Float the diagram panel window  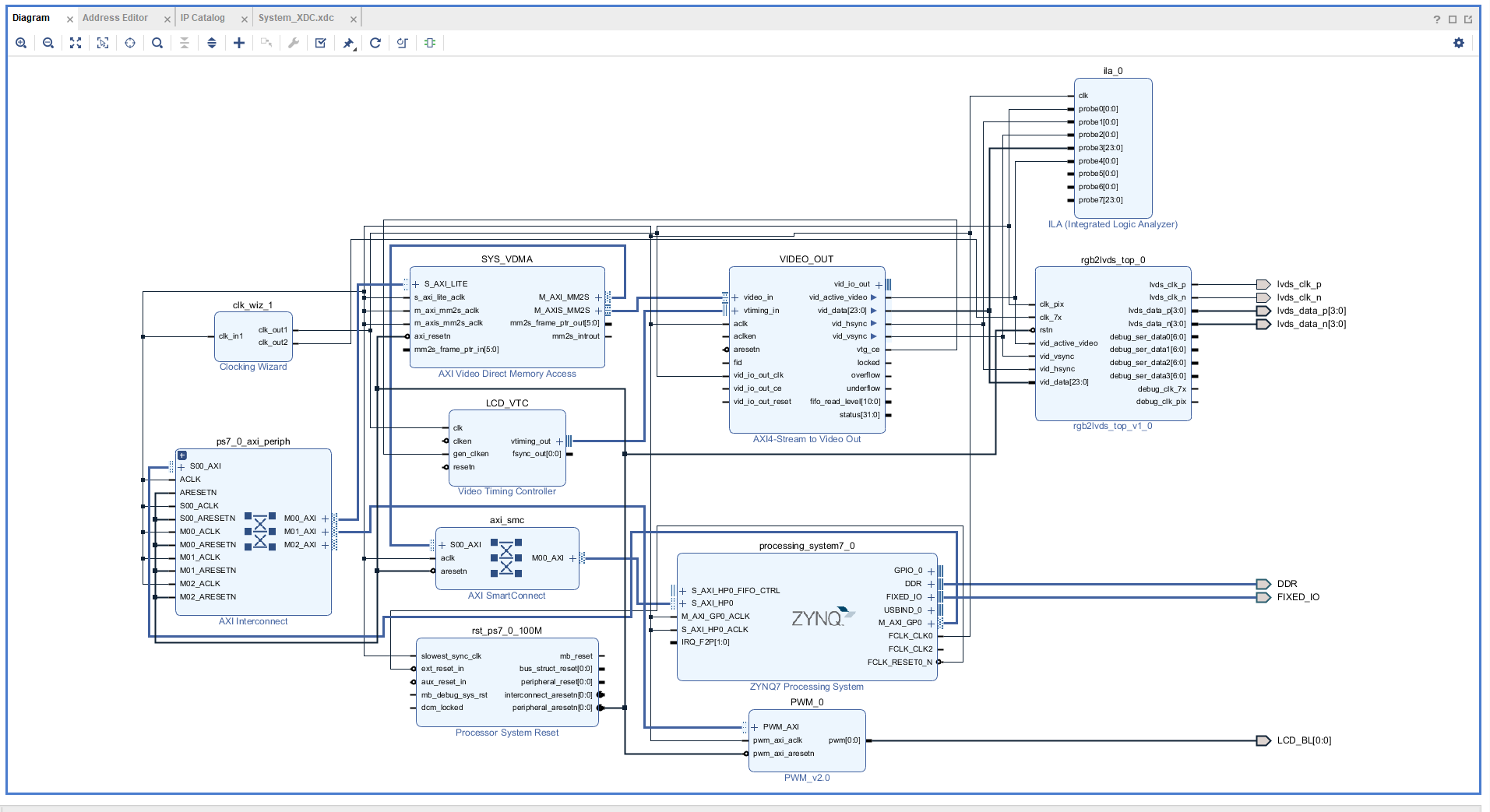click(1468, 19)
